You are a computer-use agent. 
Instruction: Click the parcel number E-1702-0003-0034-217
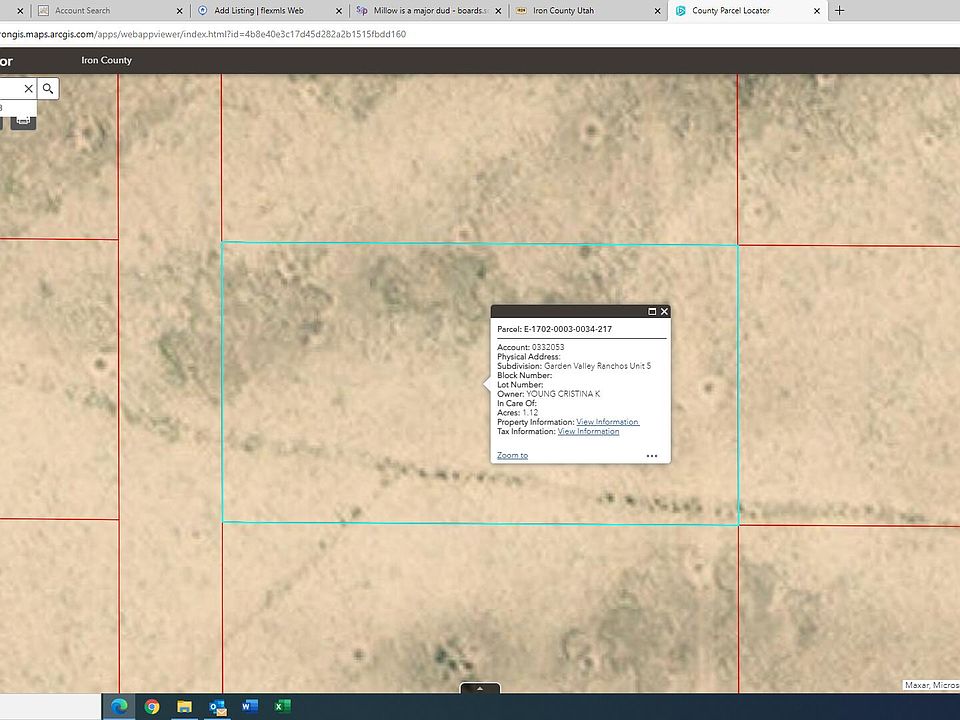click(568, 329)
